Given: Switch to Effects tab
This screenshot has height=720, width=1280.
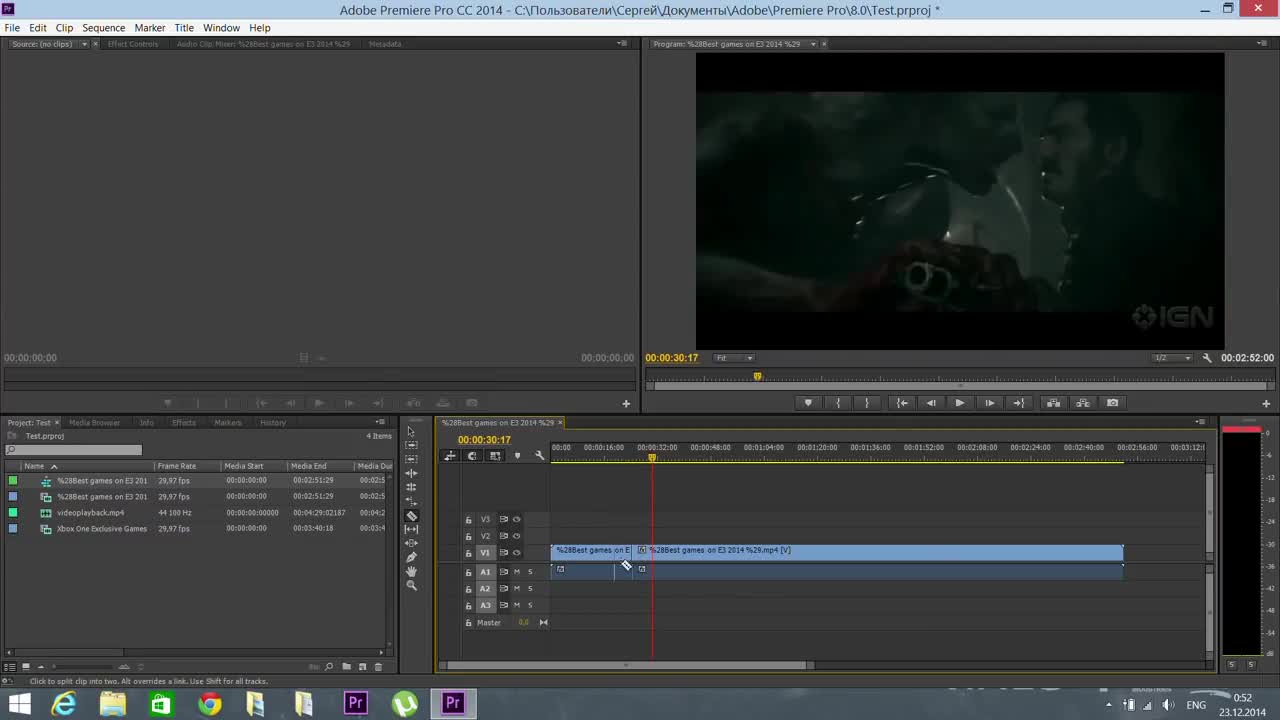Looking at the screenshot, I should [x=184, y=423].
